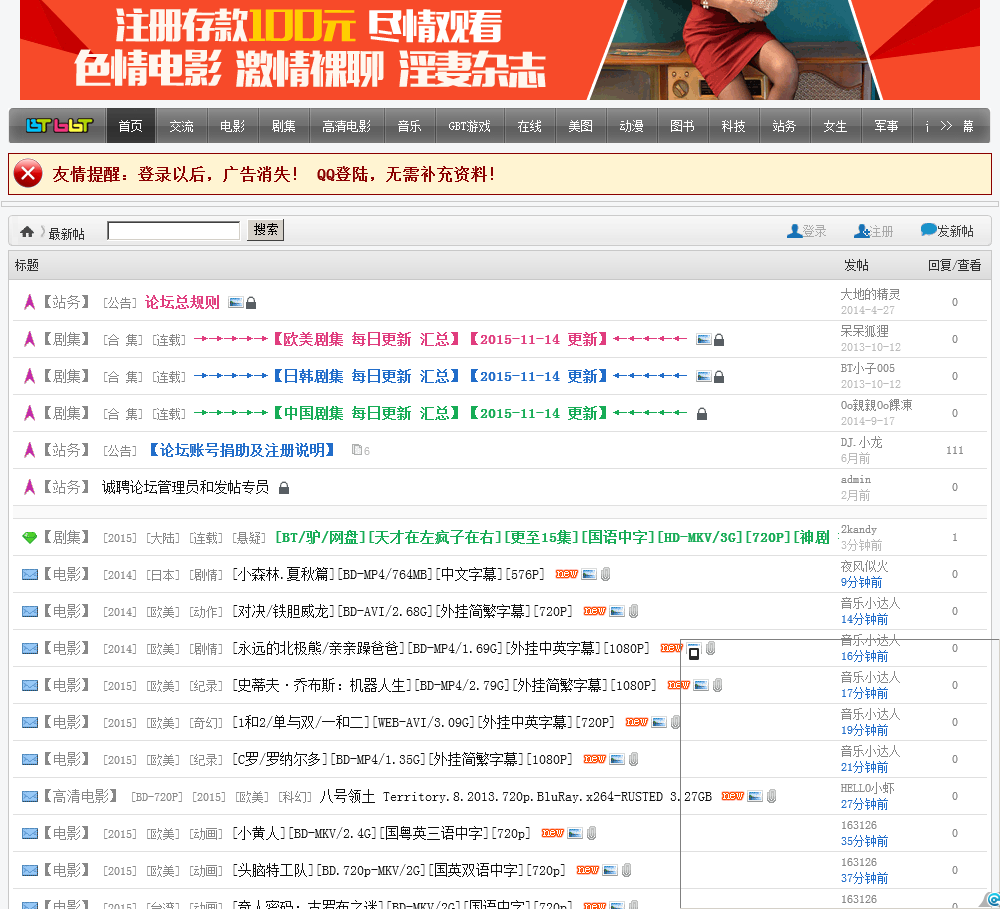Click author name 夜风似火

tap(864, 566)
